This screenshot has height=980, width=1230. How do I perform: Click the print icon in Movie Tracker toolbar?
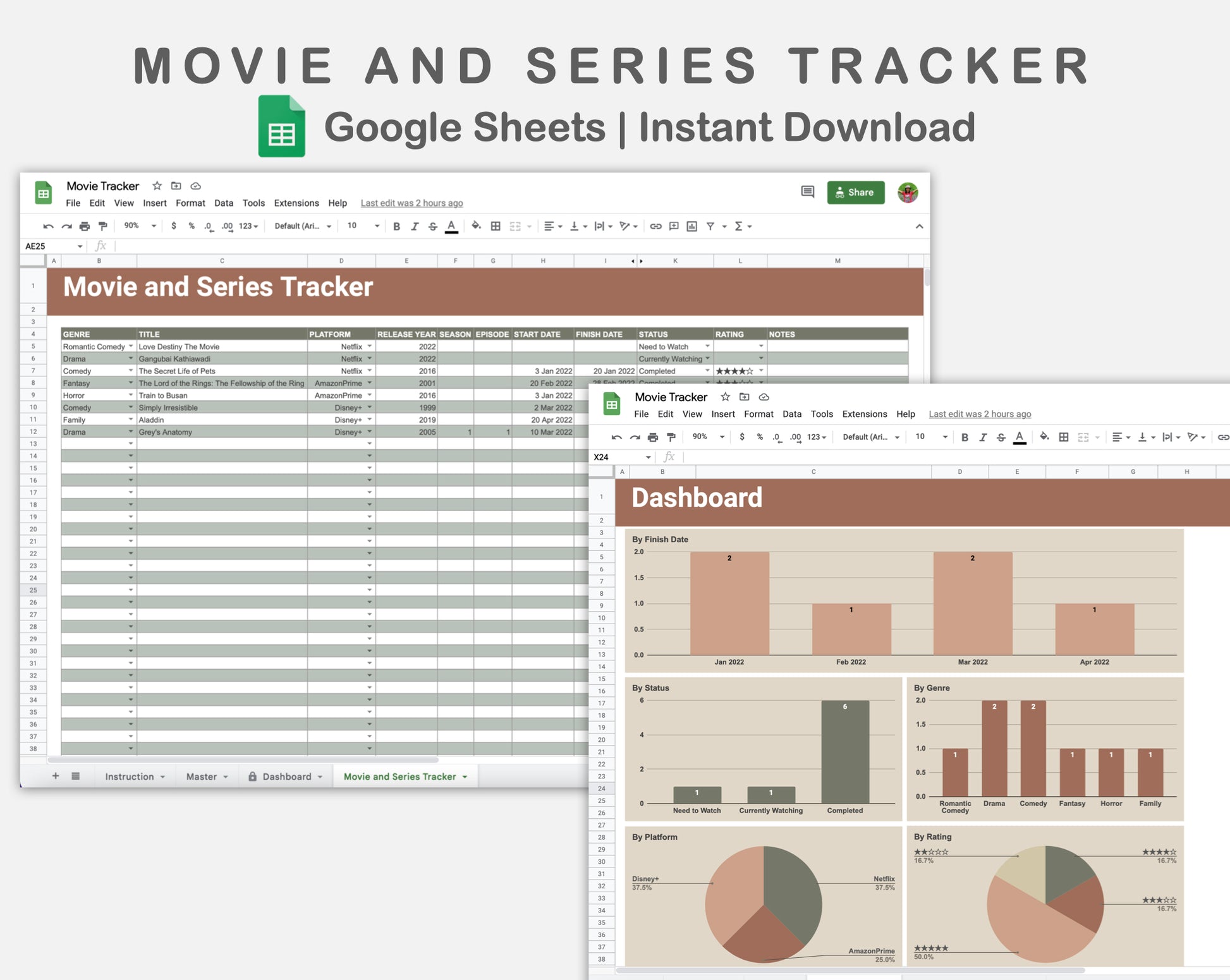point(84,226)
